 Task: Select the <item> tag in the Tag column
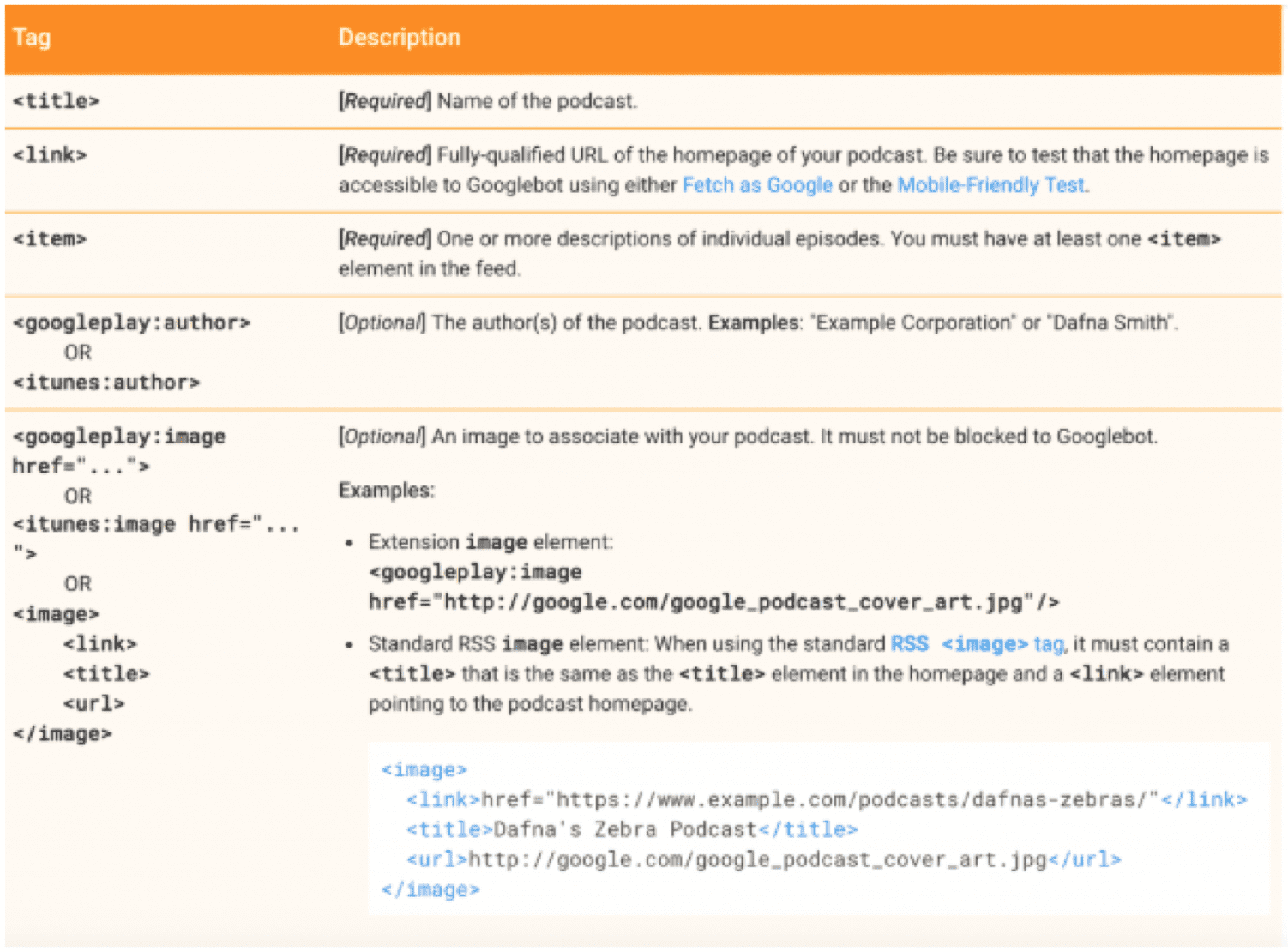(x=50, y=238)
